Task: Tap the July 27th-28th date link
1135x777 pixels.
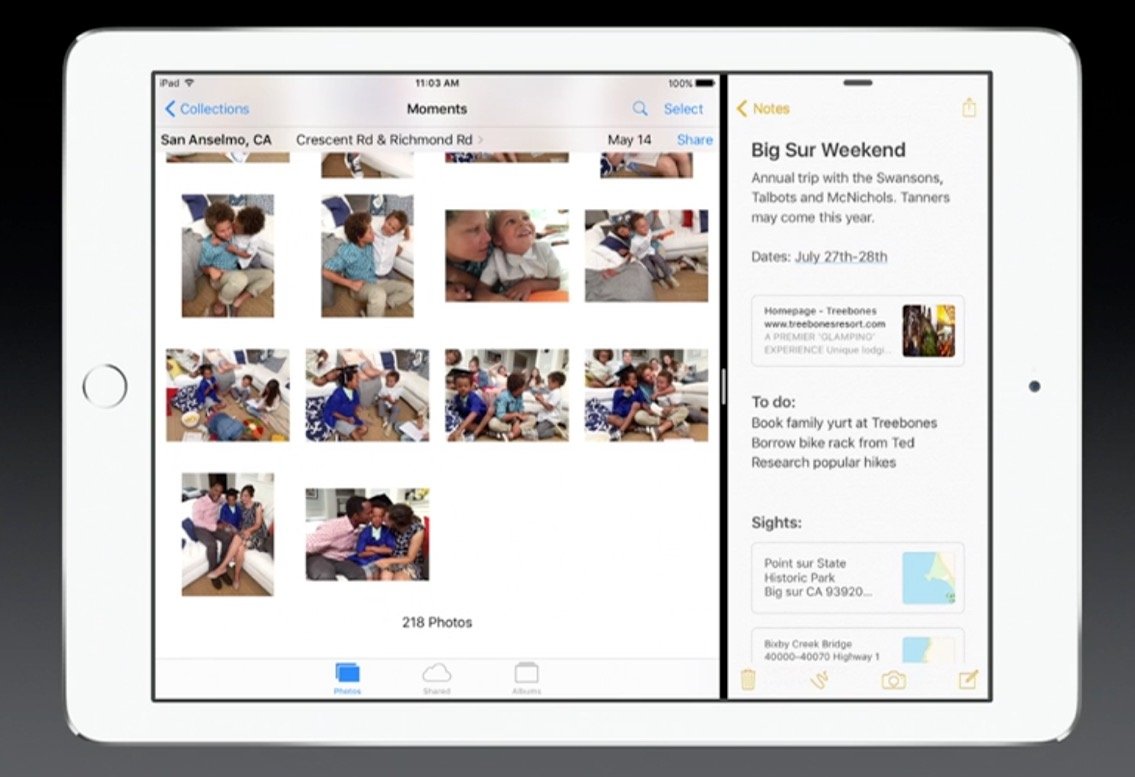Action: click(x=841, y=256)
